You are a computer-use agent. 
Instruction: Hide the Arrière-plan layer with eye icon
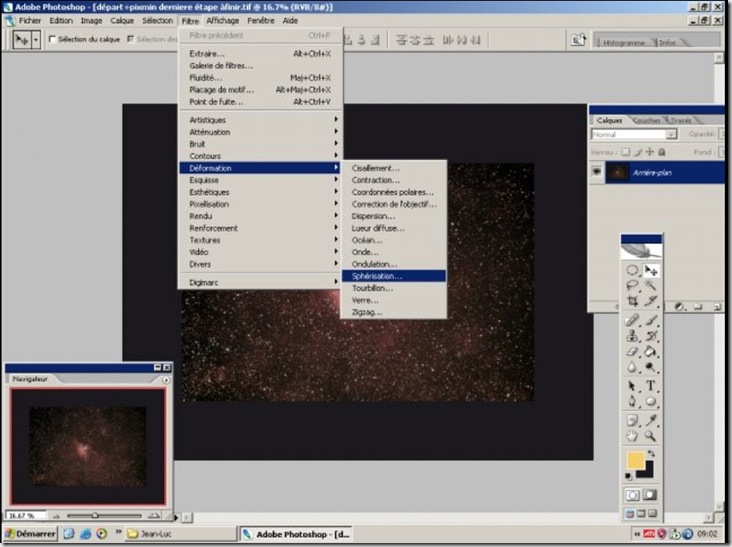click(597, 172)
